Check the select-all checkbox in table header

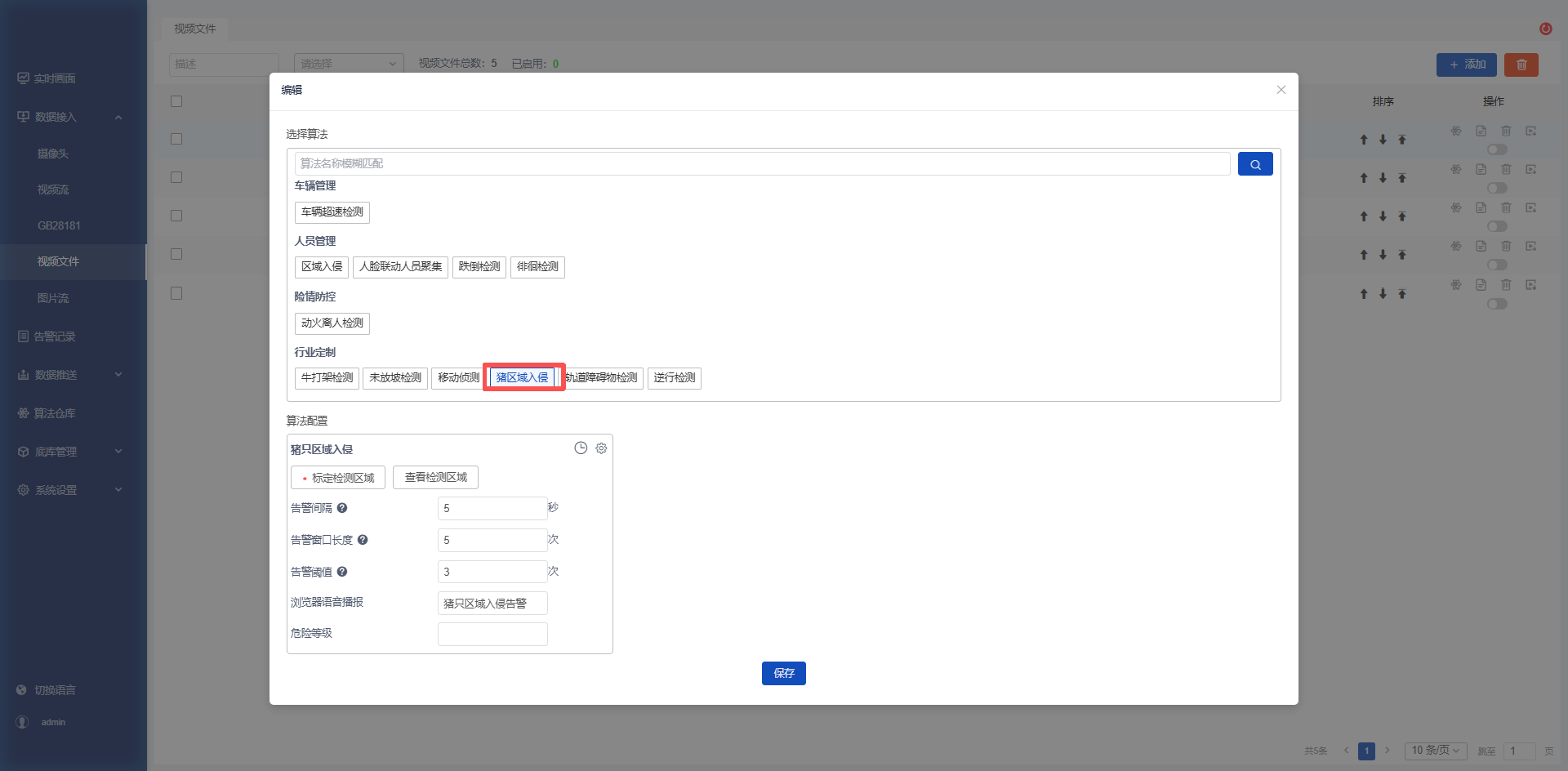click(x=176, y=101)
